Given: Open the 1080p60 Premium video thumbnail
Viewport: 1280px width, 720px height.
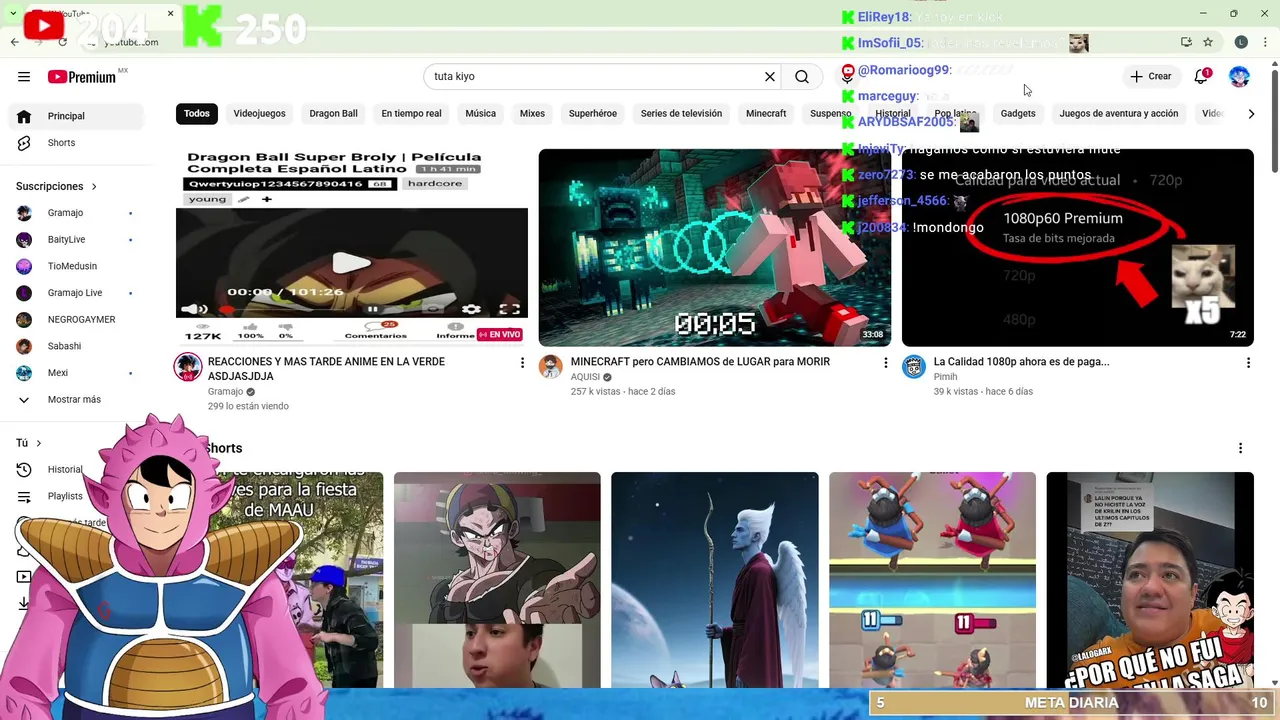Looking at the screenshot, I should [1077, 247].
